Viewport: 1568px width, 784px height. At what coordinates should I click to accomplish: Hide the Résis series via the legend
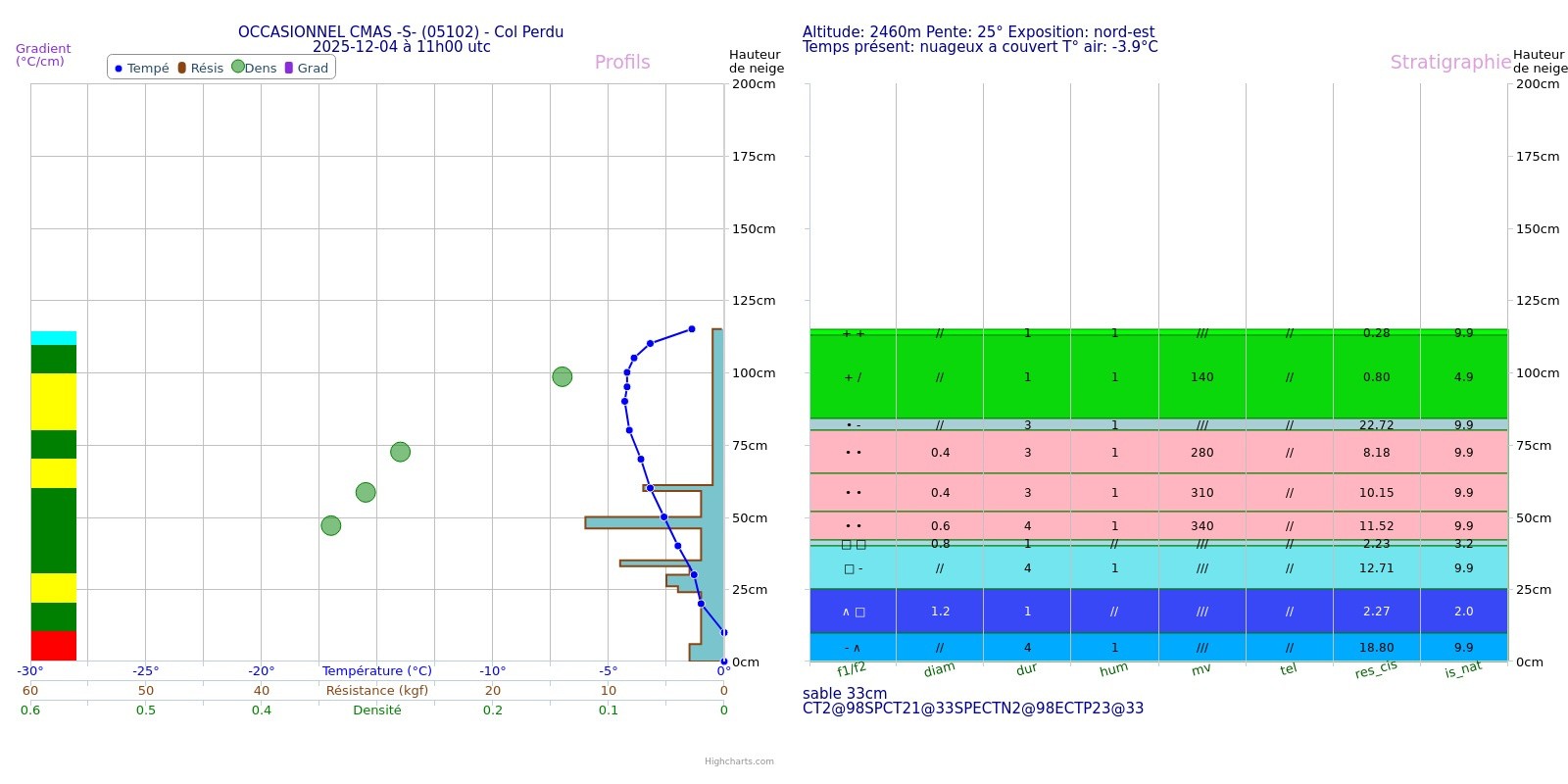click(201, 68)
